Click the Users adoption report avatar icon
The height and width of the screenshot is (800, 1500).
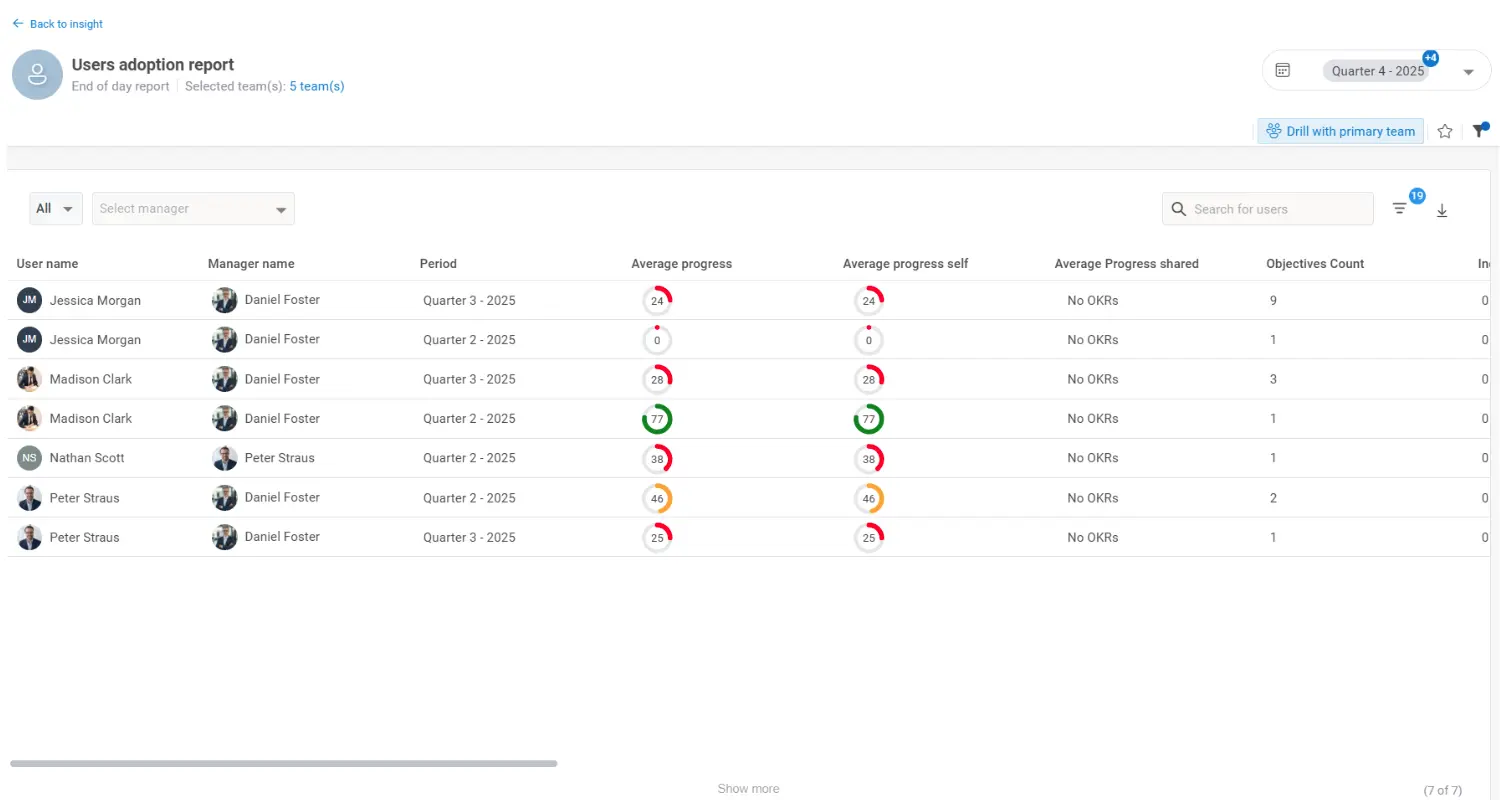37,74
